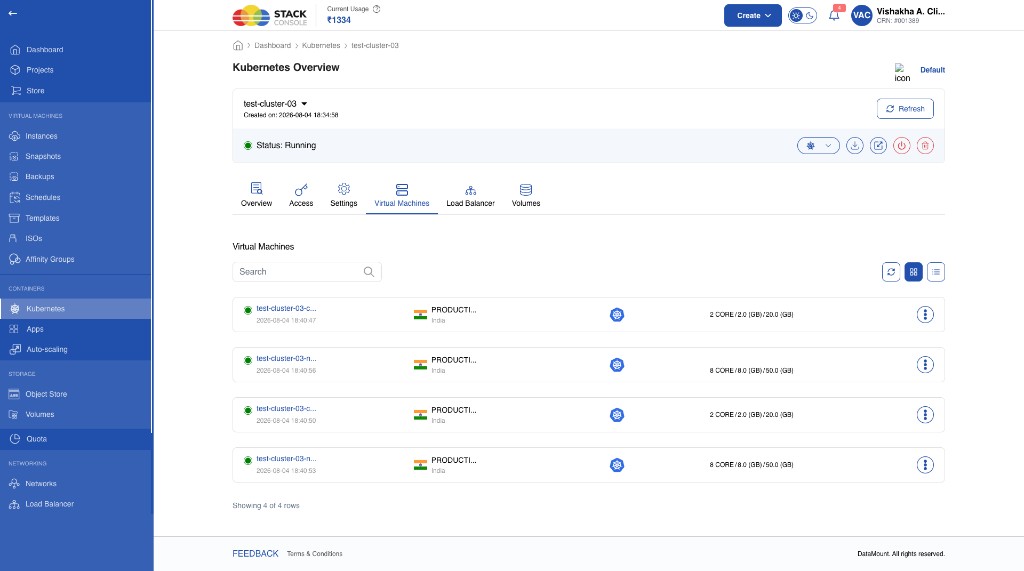Open Quota page
Screen dimensions: 1024x571
36,439
